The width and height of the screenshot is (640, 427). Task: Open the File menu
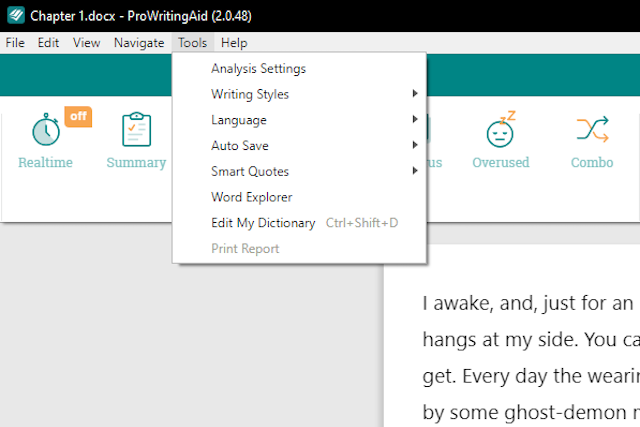tap(15, 42)
